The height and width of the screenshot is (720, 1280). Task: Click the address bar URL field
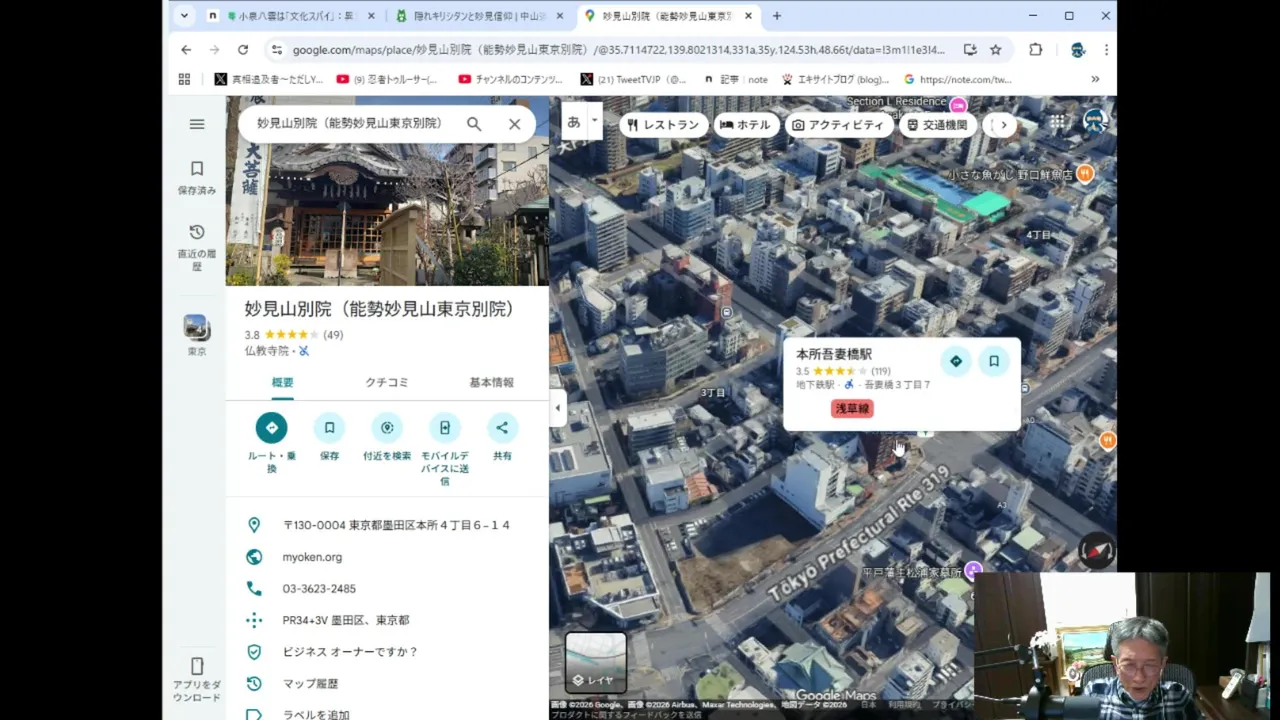click(x=619, y=49)
